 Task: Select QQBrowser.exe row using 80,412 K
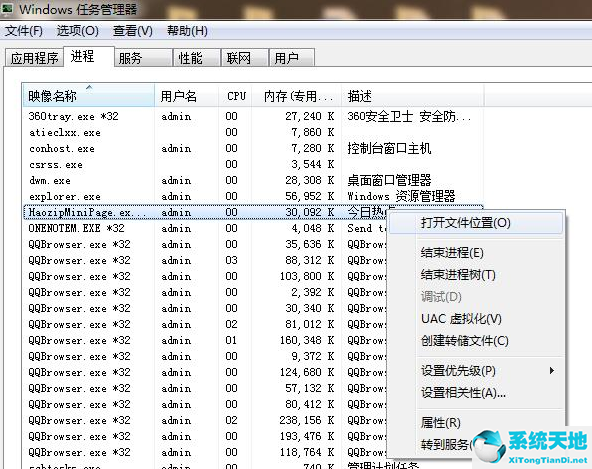206,404
